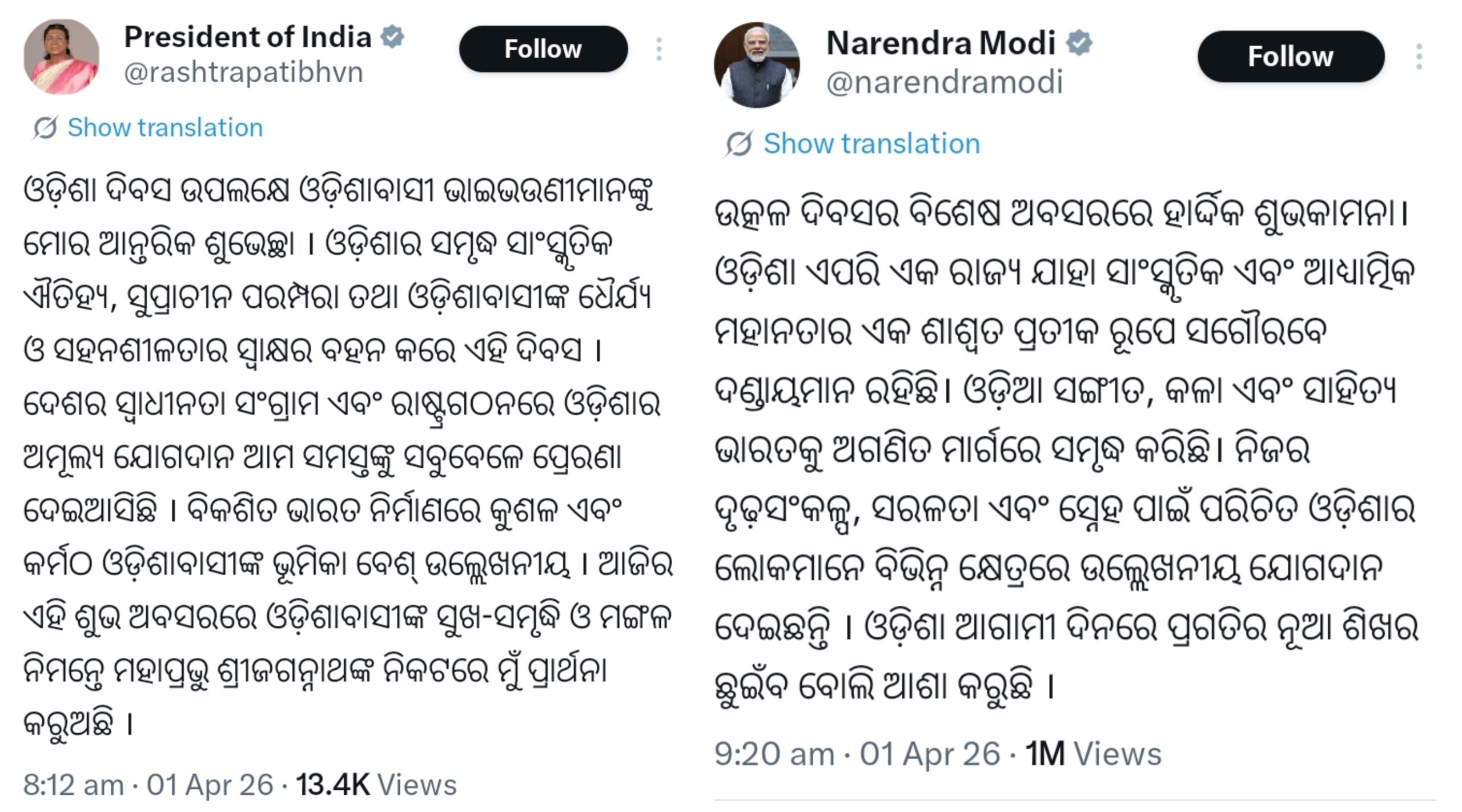Open the @narendramodi handle
The width and height of the screenshot is (1462, 812).
click(945, 82)
